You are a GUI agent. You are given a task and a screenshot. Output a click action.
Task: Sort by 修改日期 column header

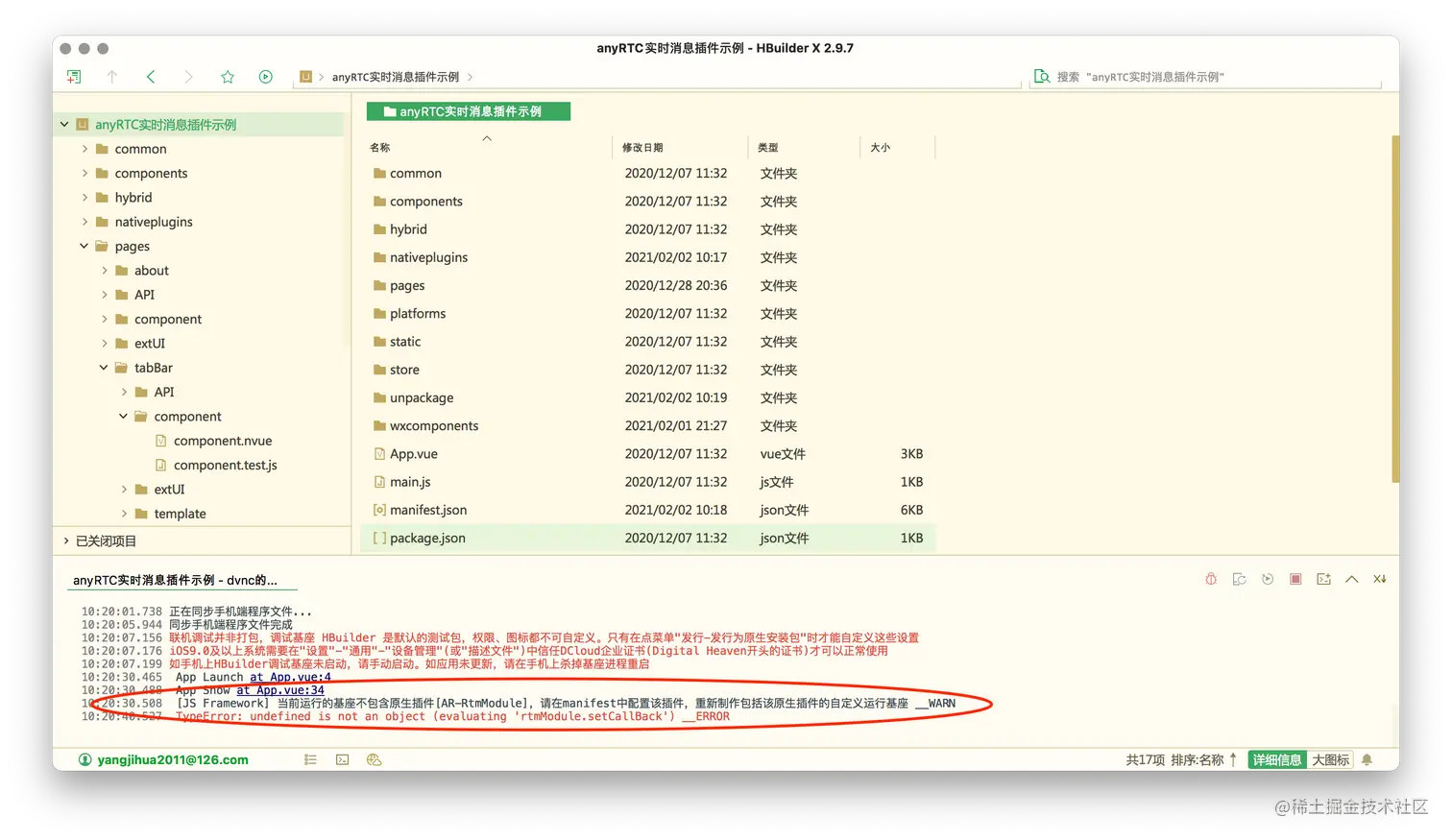[x=642, y=148]
